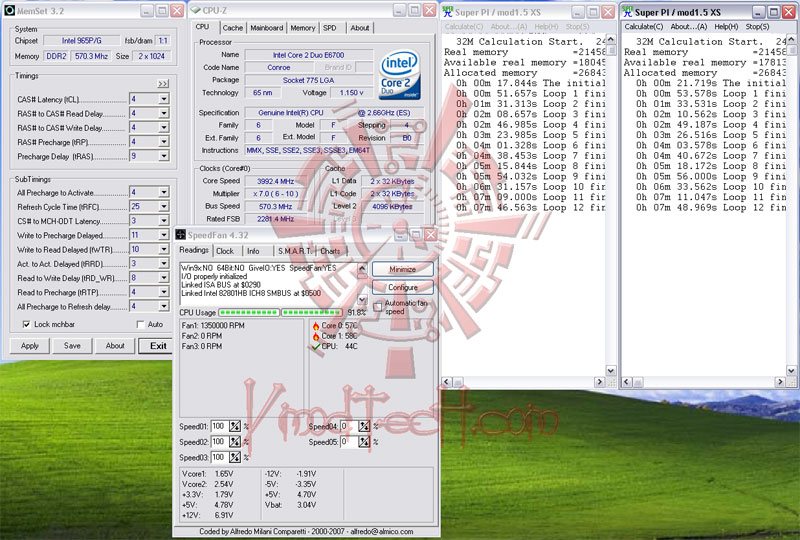Open CAS# Latency (tCL) dropdown

163,99
